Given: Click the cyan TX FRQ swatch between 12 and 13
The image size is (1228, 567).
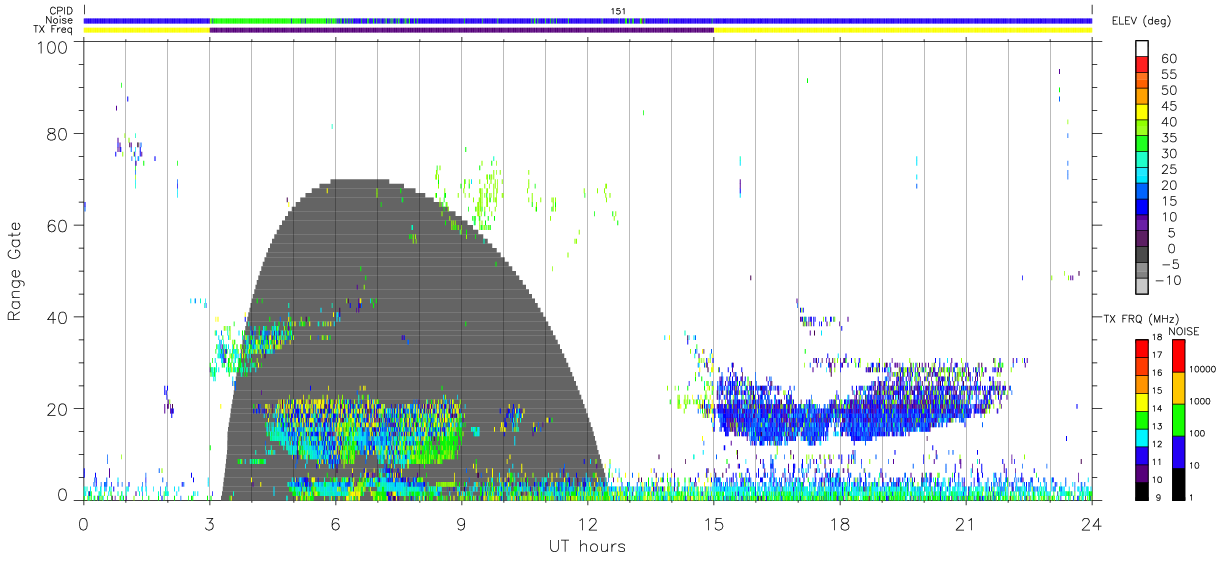Looking at the screenshot, I should [1141, 437].
